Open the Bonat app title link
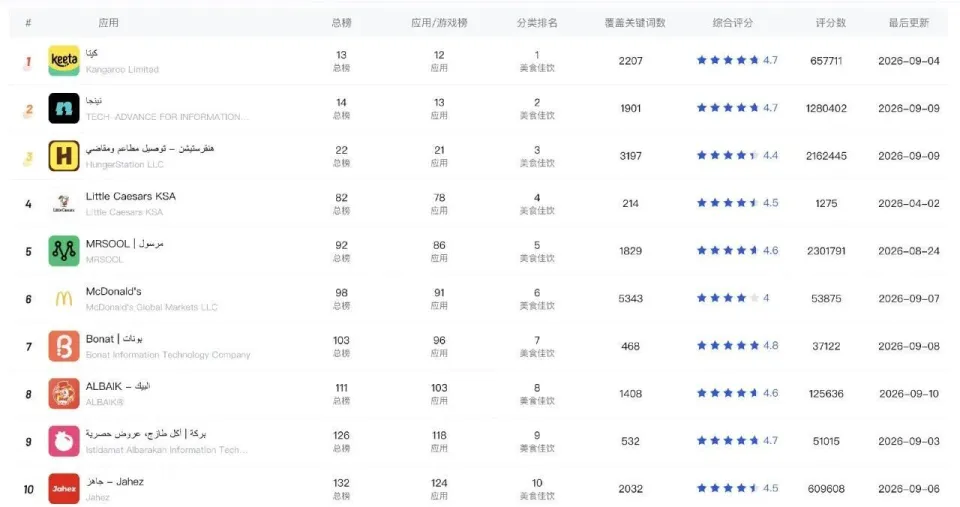 click(114, 339)
